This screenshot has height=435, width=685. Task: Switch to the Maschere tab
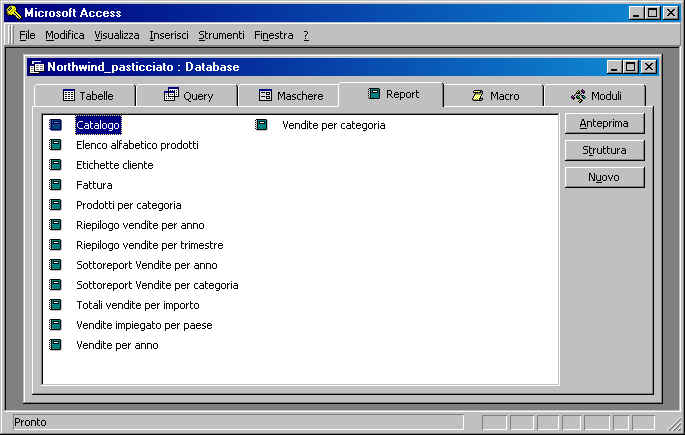(x=290, y=96)
